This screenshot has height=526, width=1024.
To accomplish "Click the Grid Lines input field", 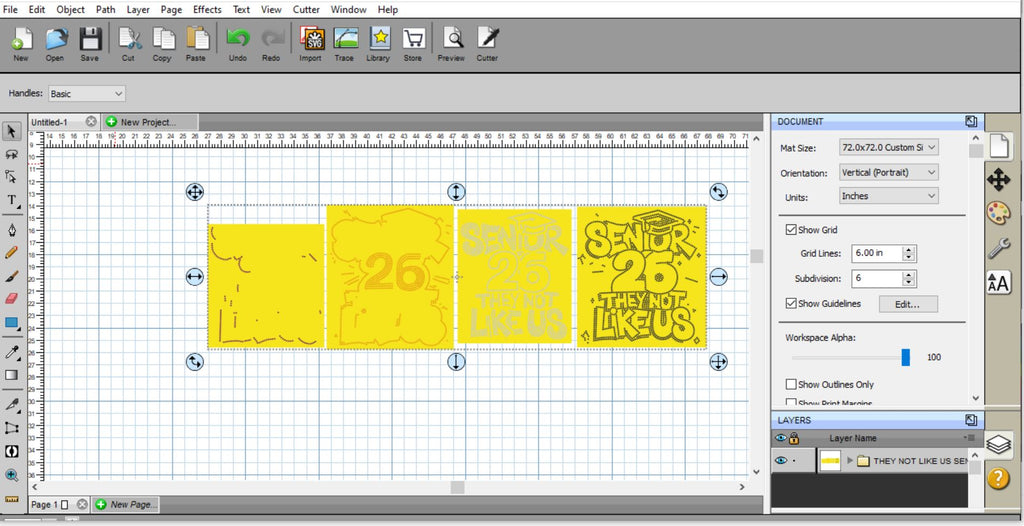I will click(x=877, y=254).
